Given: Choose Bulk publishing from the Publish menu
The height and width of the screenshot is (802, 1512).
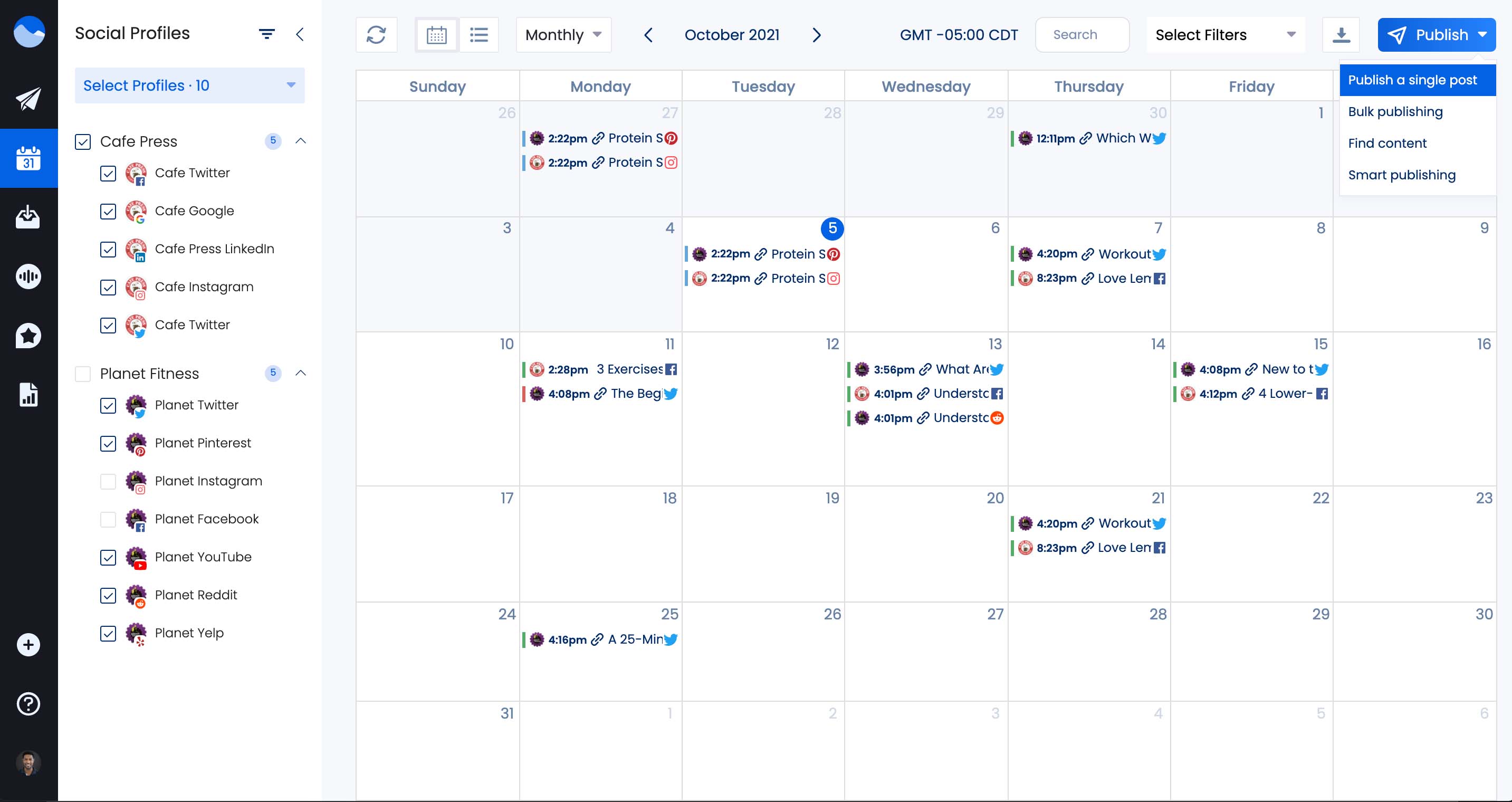Looking at the screenshot, I should point(1395,111).
